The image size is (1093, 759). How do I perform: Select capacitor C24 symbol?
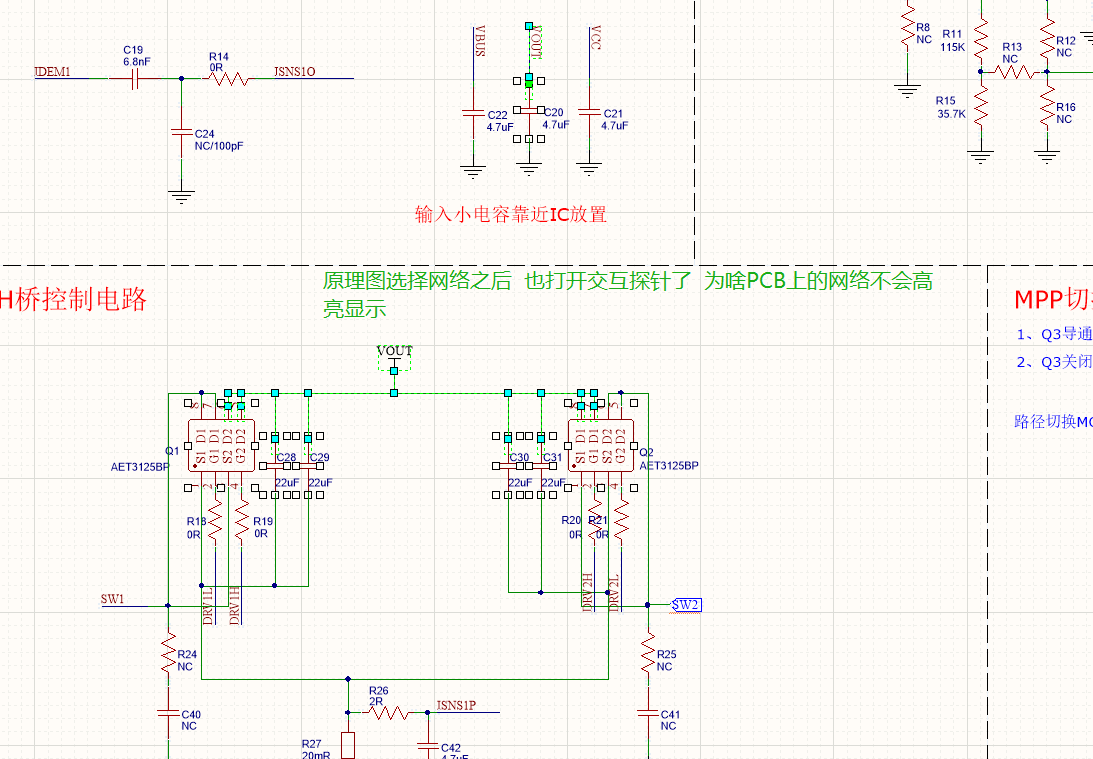pyautogui.click(x=182, y=132)
